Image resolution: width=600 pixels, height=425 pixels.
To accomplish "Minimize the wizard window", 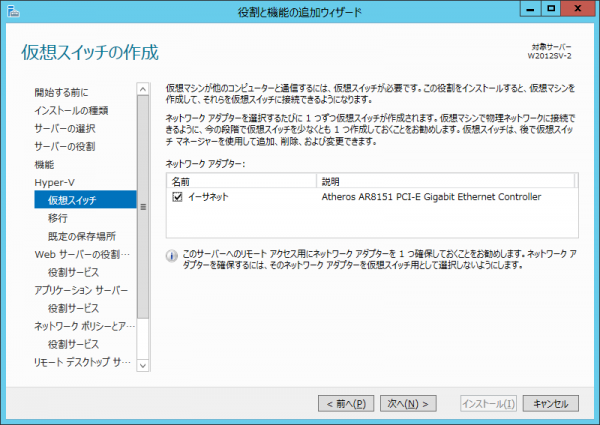I will click(x=522, y=11).
